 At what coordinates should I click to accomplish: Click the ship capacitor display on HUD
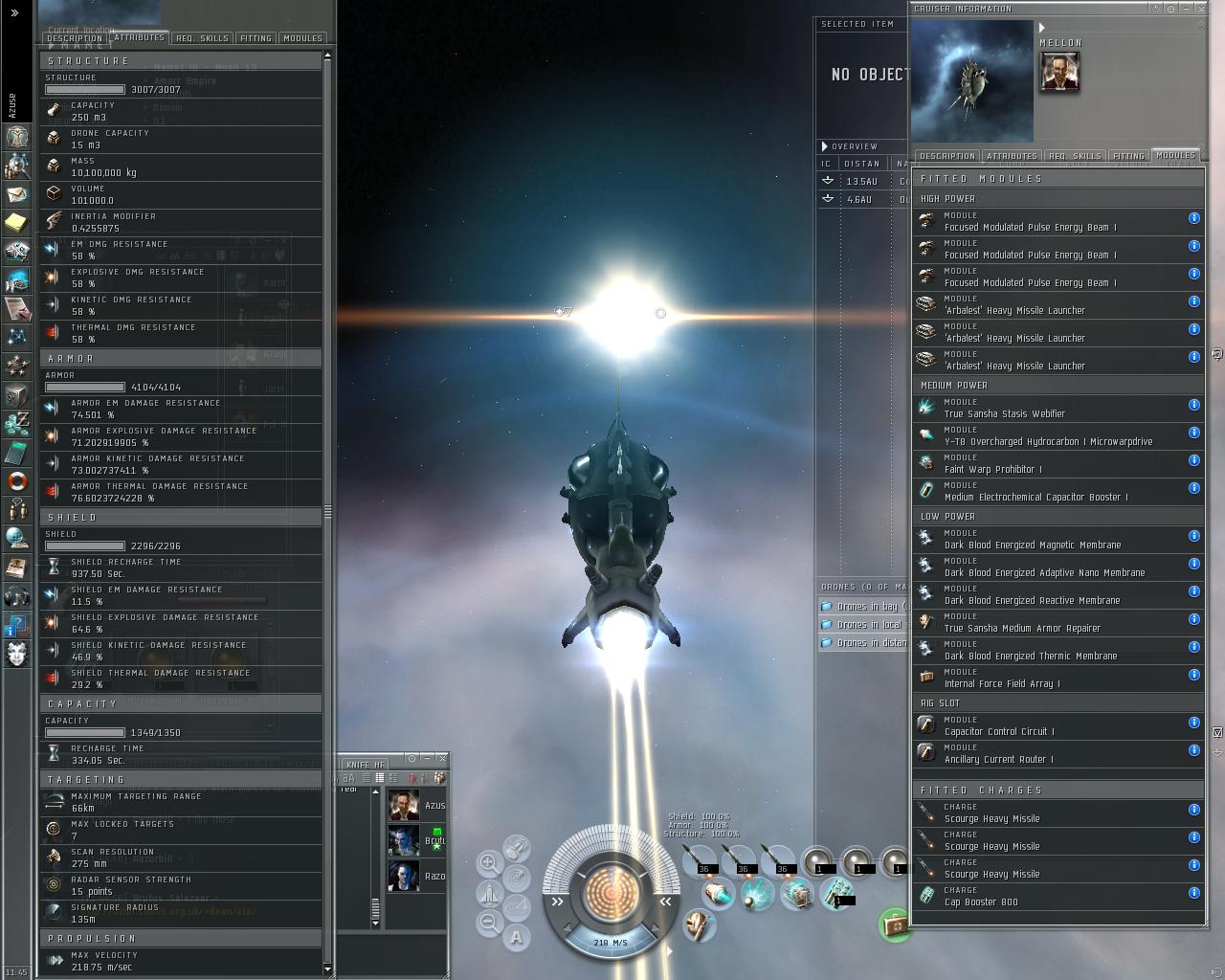[x=611, y=891]
